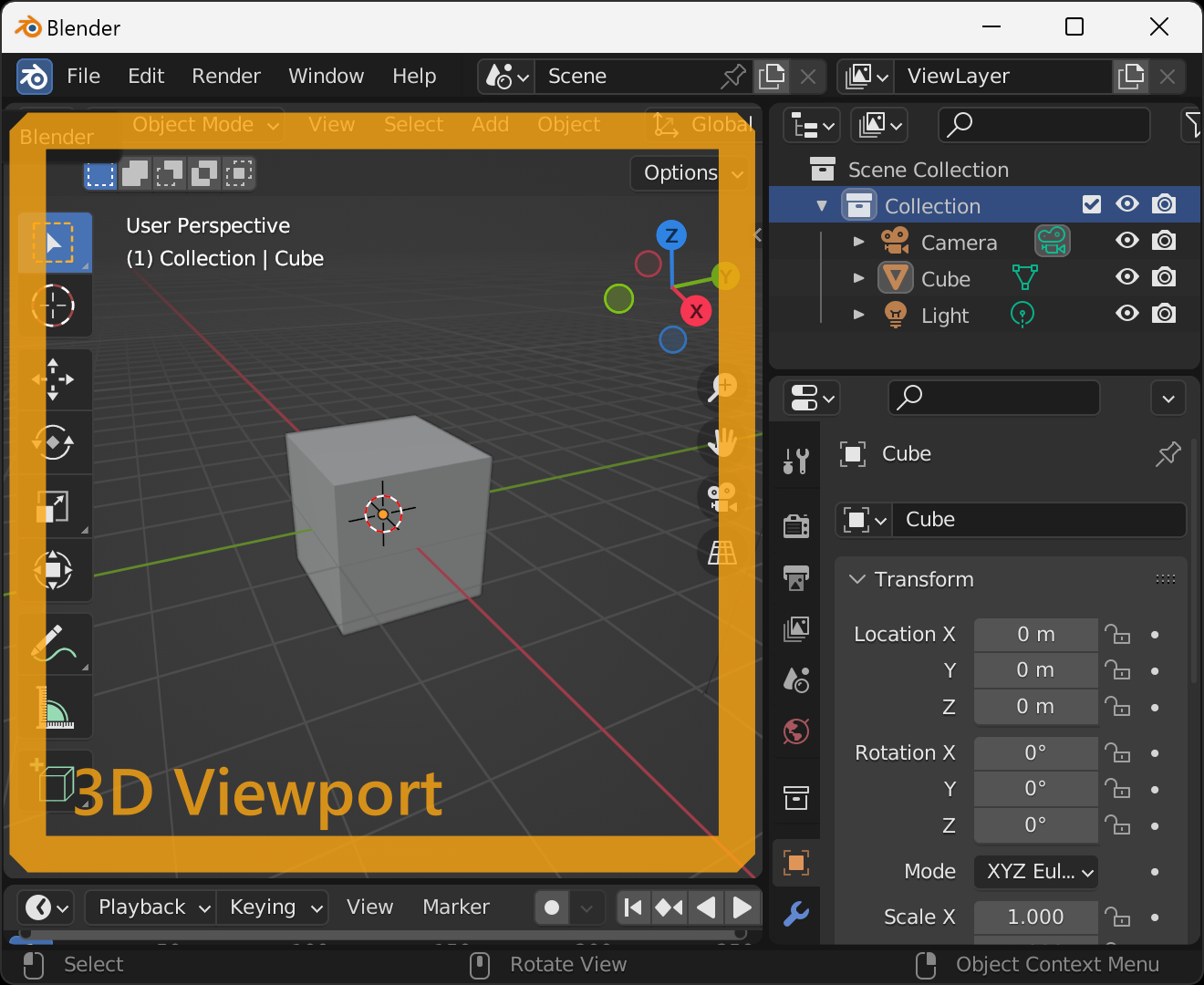Expand the Camera row in the outliner
This screenshot has height=985, width=1204.
click(x=858, y=242)
